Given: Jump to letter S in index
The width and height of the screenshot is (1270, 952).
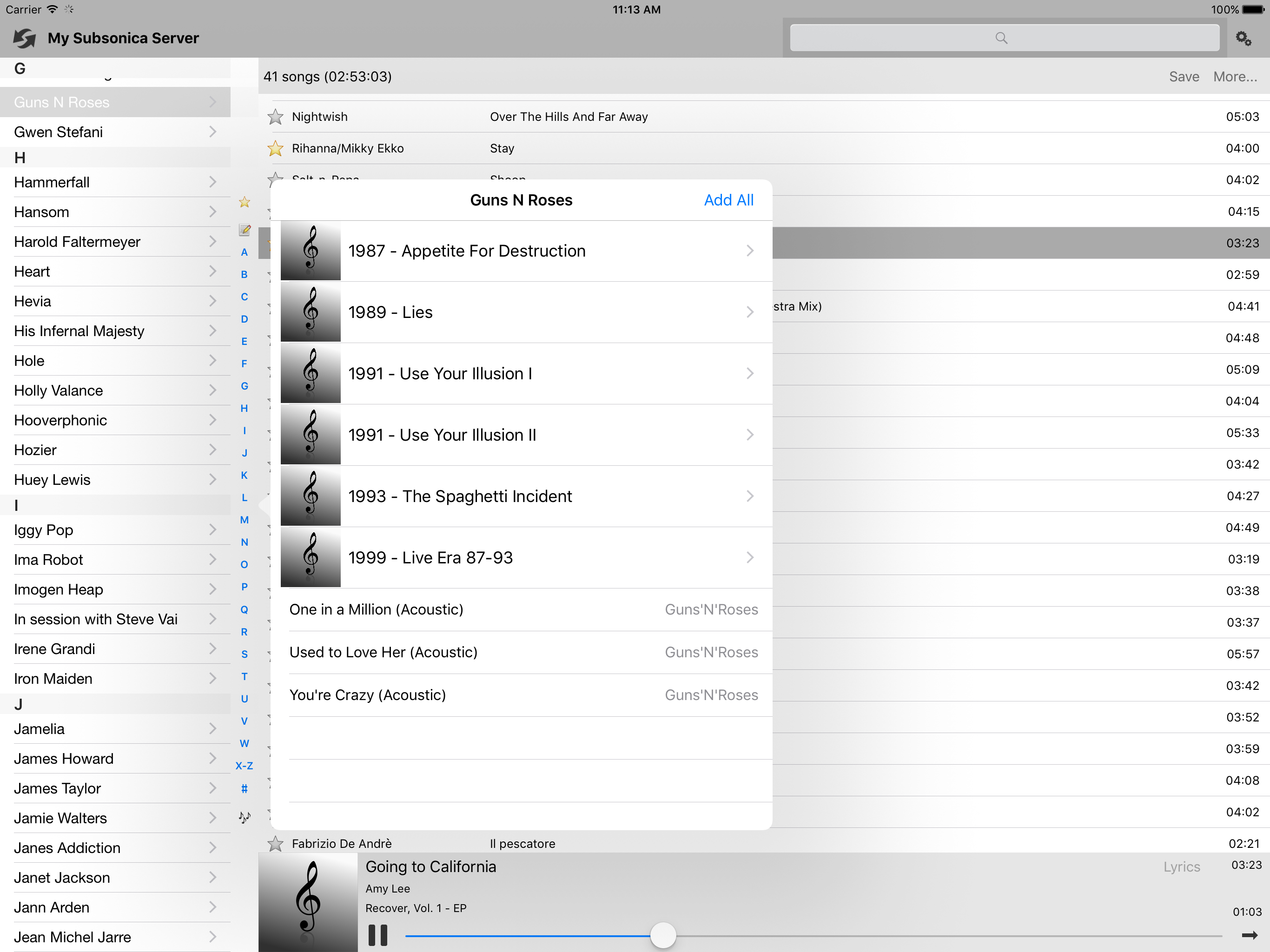Looking at the screenshot, I should [x=245, y=654].
